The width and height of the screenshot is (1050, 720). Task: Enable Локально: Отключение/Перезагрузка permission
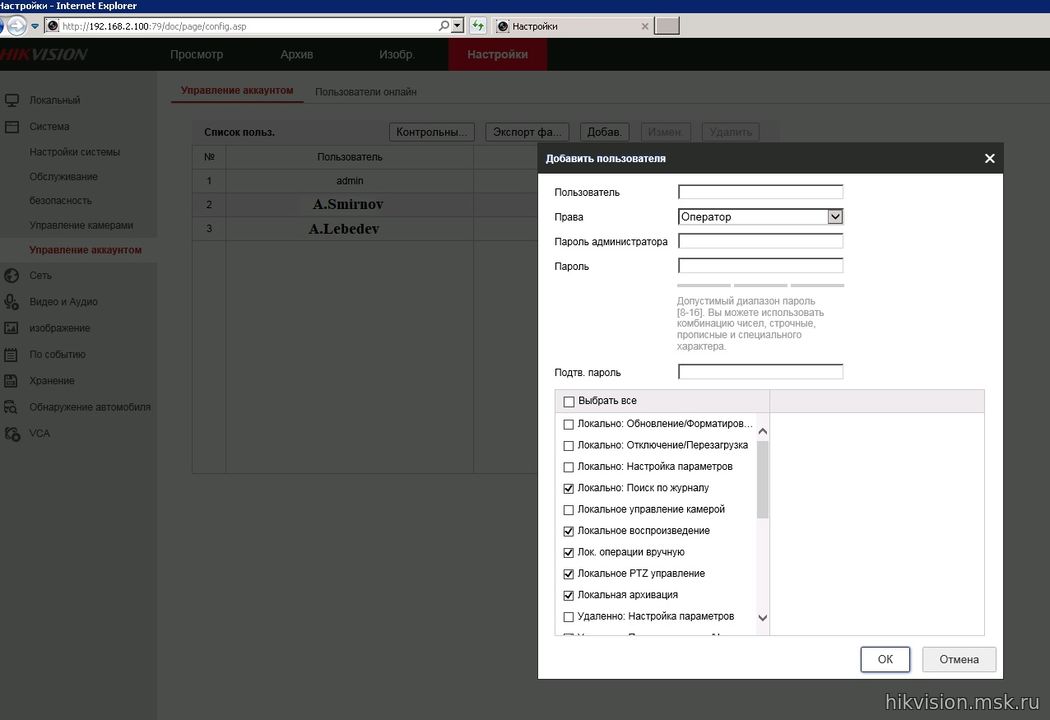[x=569, y=445]
